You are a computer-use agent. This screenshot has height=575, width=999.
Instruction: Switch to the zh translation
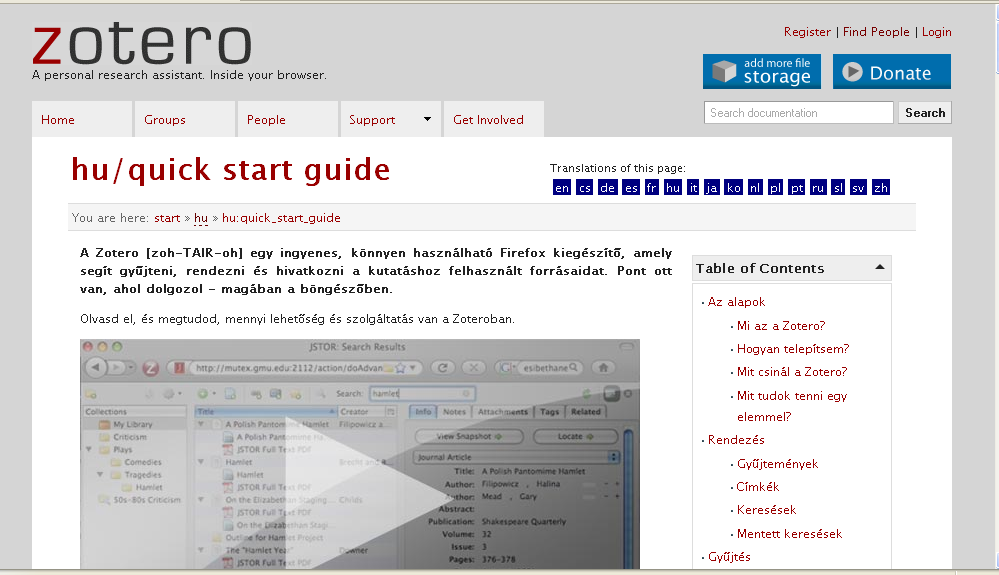pyautogui.click(x=880, y=187)
